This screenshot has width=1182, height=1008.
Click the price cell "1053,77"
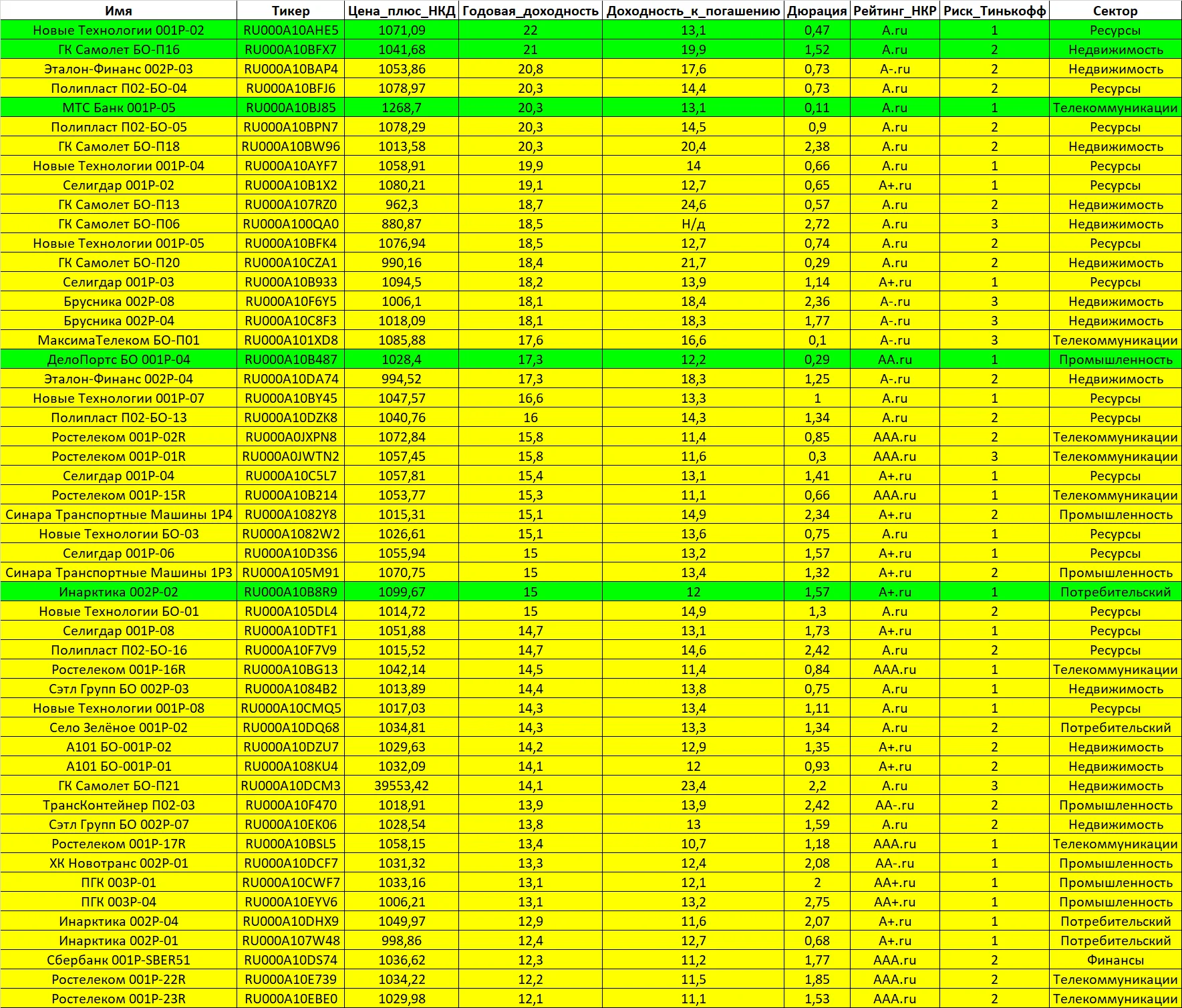(x=402, y=495)
